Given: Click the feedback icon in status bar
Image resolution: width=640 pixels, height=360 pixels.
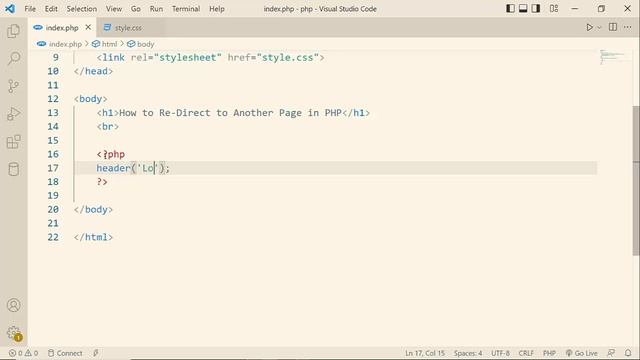Looking at the screenshot, I should 611,353.
